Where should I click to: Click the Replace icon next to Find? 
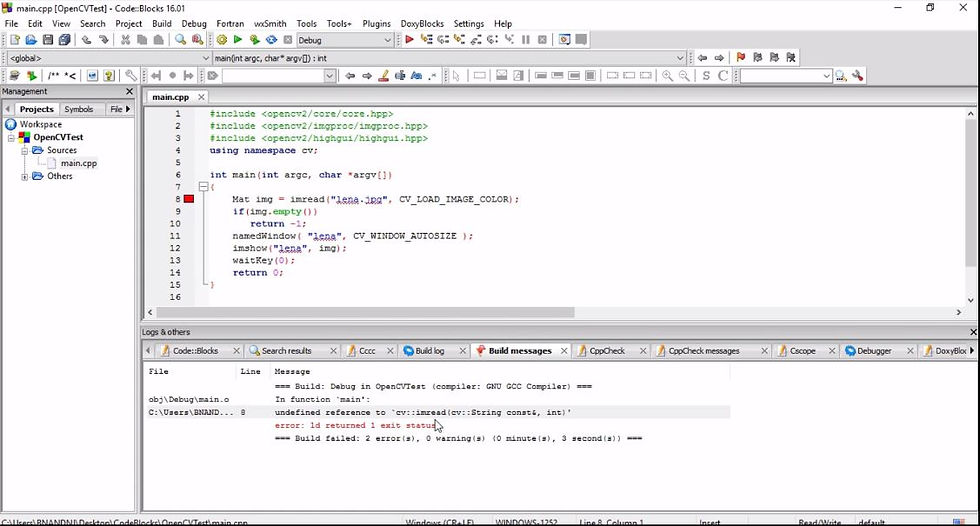coord(197,39)
